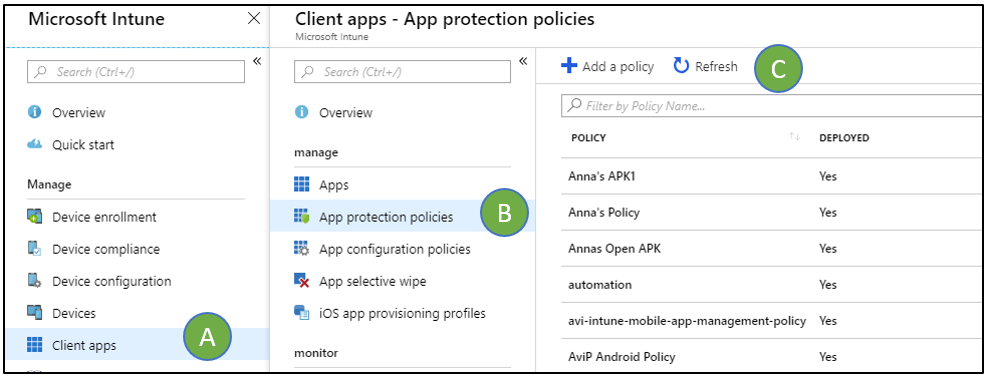The height and width of the screenshot is (380, 987).
Task: Click Add a policy button
Action: click(x=608, y=66)
